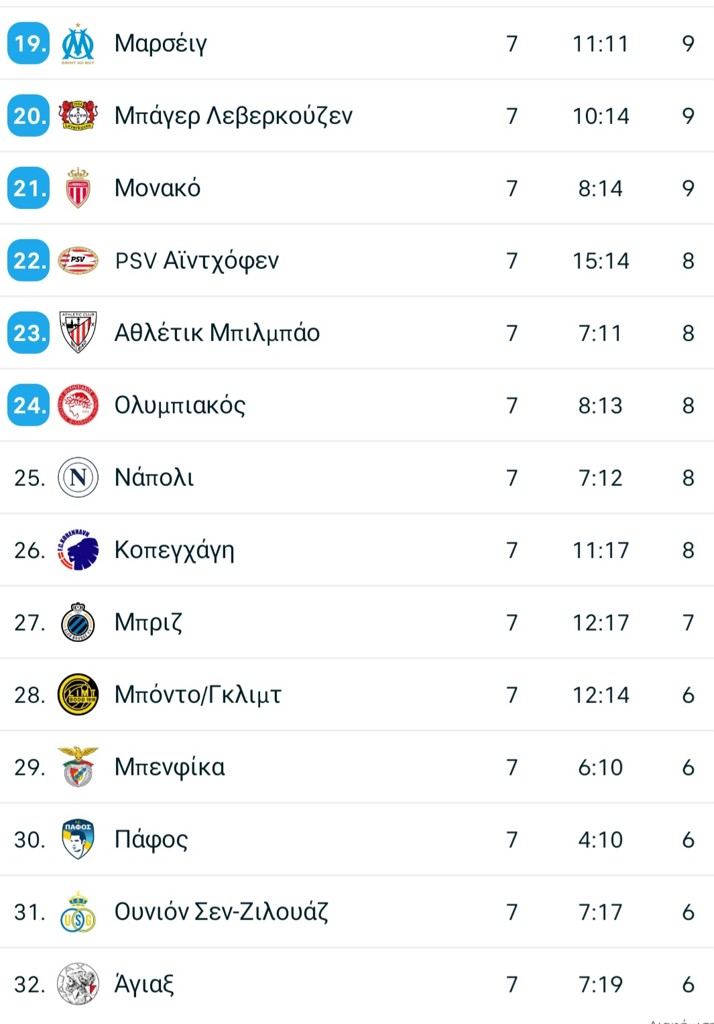Click the Monaco club crest icon
The width and height of the screenshot is (714, 1024).
pyautogui.click(x=77, y=188)
